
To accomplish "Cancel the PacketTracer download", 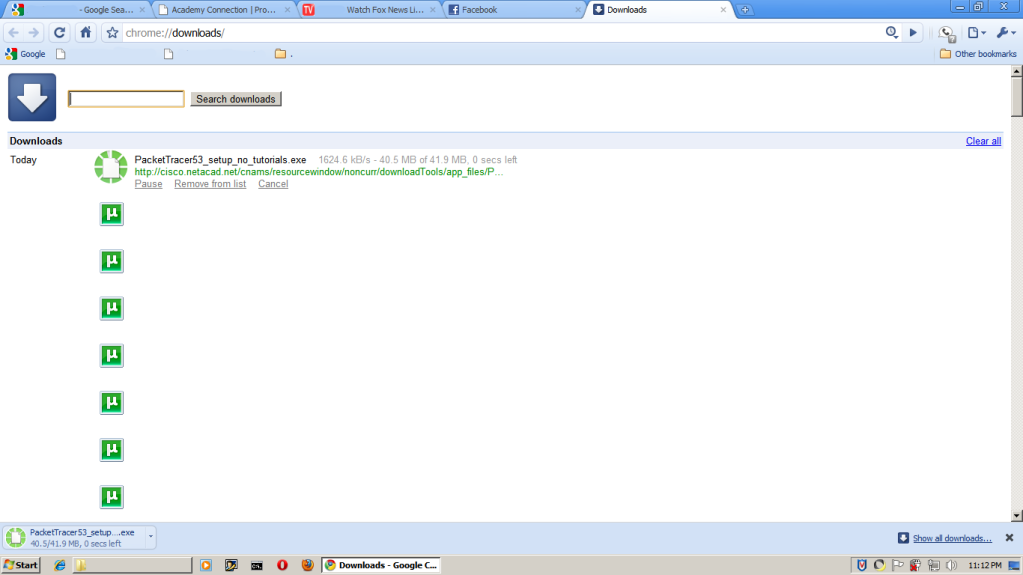I will pos(273,184).
